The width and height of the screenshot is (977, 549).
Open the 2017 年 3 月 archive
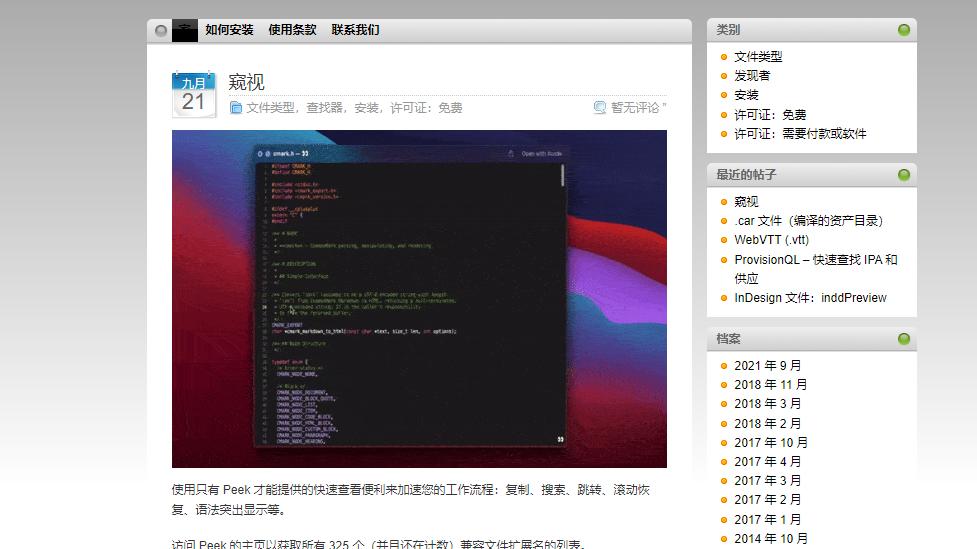pyautogui.click(x=768, y=481)
